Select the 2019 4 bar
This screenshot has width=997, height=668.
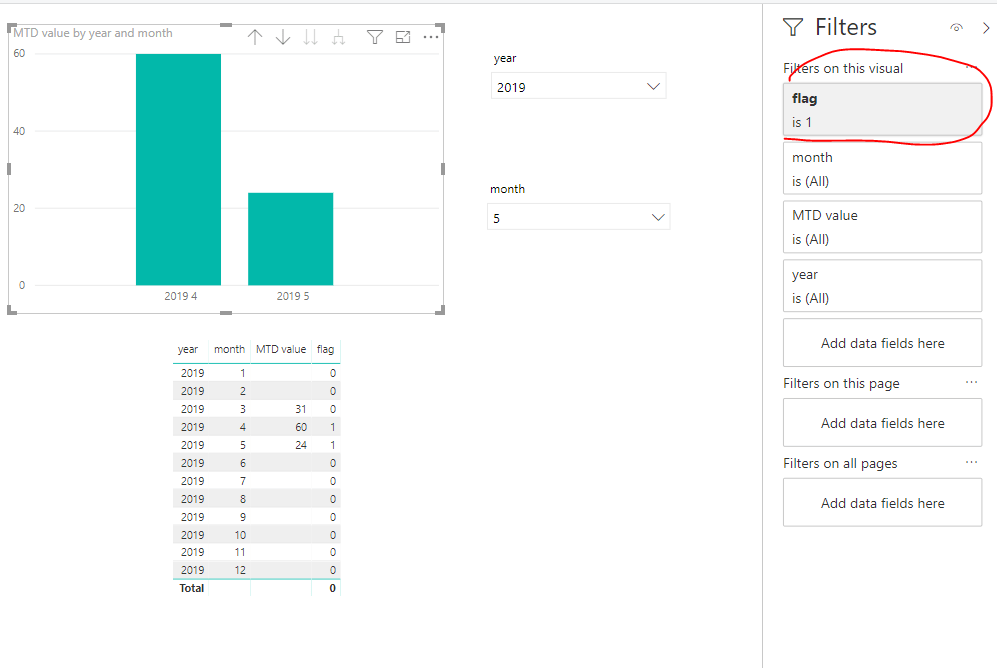tap(179, 170)
